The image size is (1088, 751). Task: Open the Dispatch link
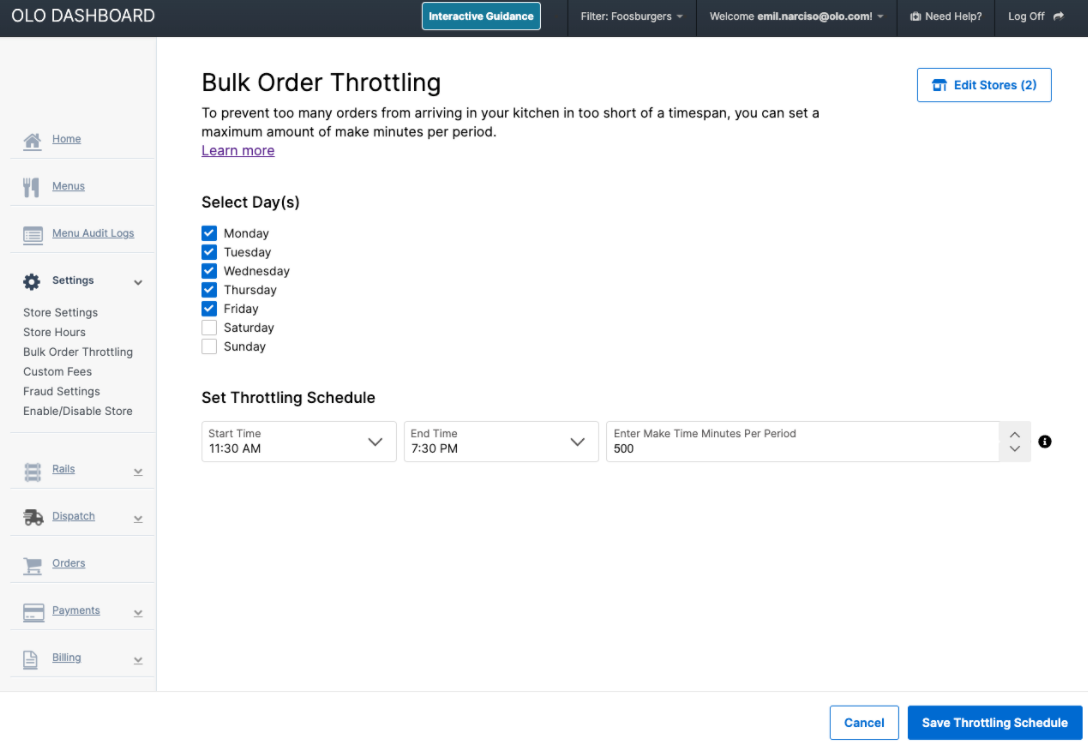(x=73, y=516)
